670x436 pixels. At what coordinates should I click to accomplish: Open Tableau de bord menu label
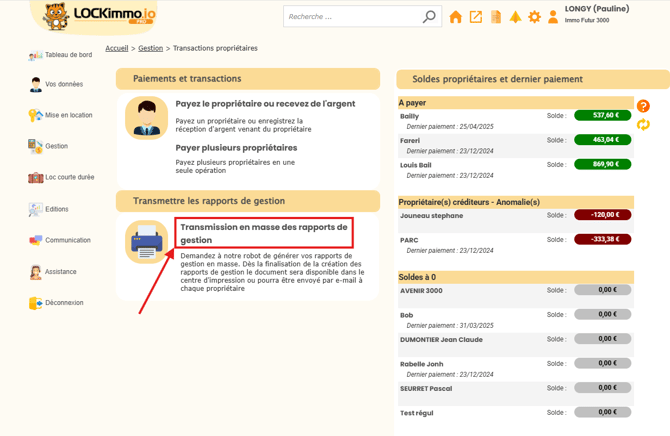(68, 55)
